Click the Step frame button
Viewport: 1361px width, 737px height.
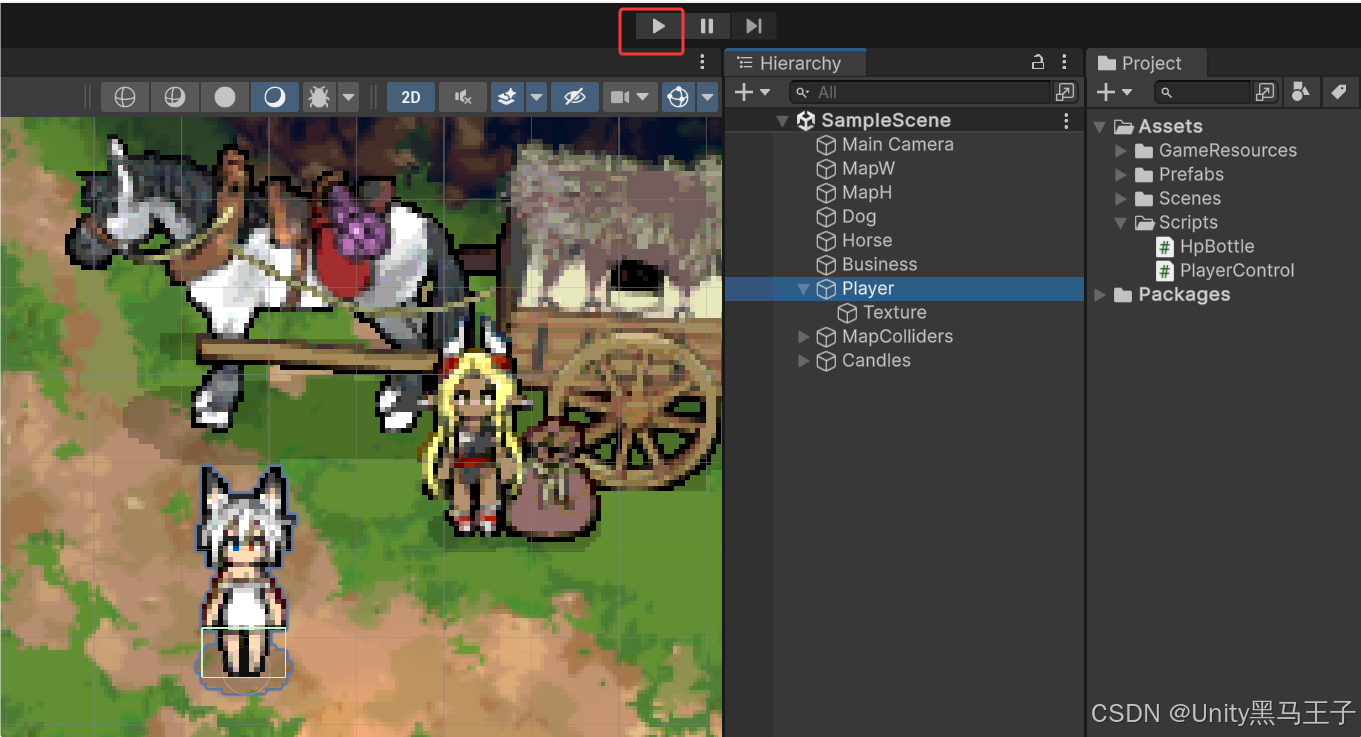pos(754,26)
